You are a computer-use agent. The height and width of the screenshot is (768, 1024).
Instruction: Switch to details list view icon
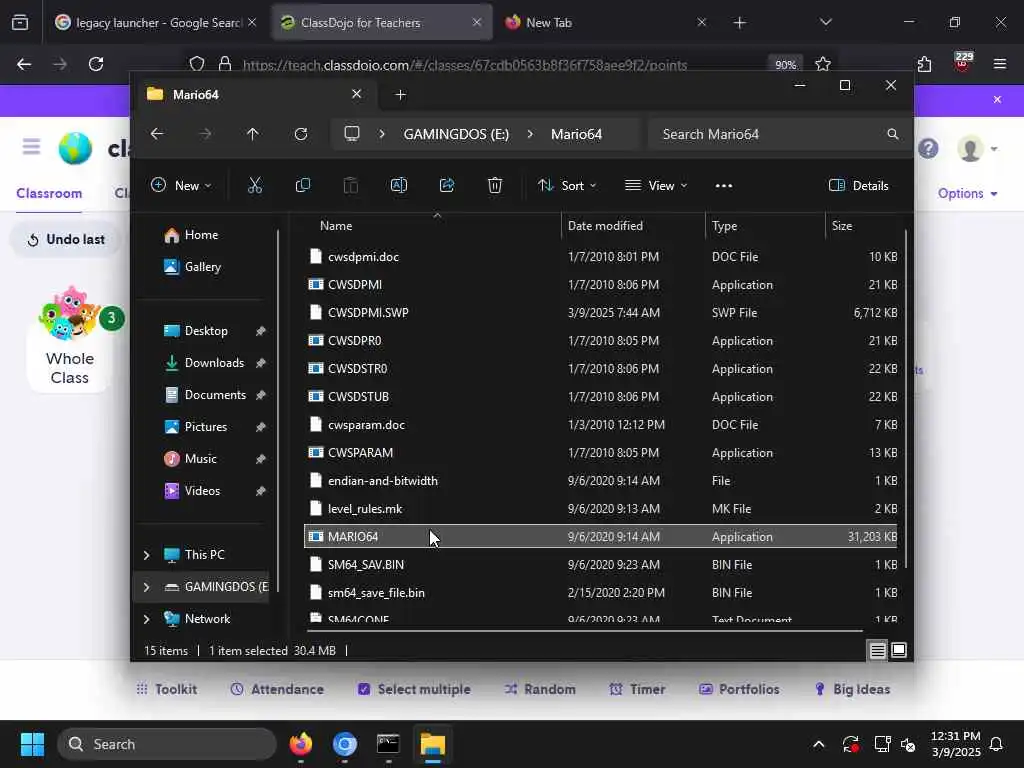[877, 650]
